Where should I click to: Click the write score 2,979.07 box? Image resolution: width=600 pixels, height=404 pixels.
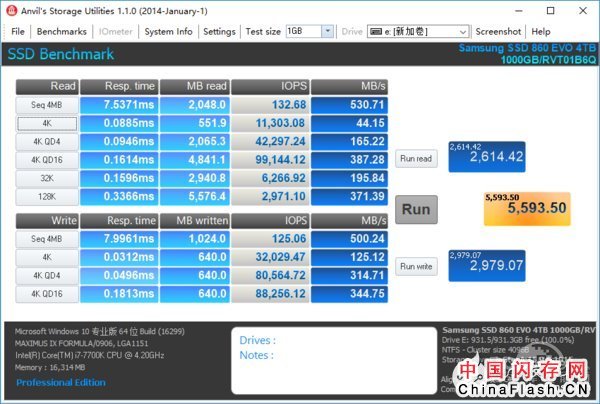tap(487, 266)
